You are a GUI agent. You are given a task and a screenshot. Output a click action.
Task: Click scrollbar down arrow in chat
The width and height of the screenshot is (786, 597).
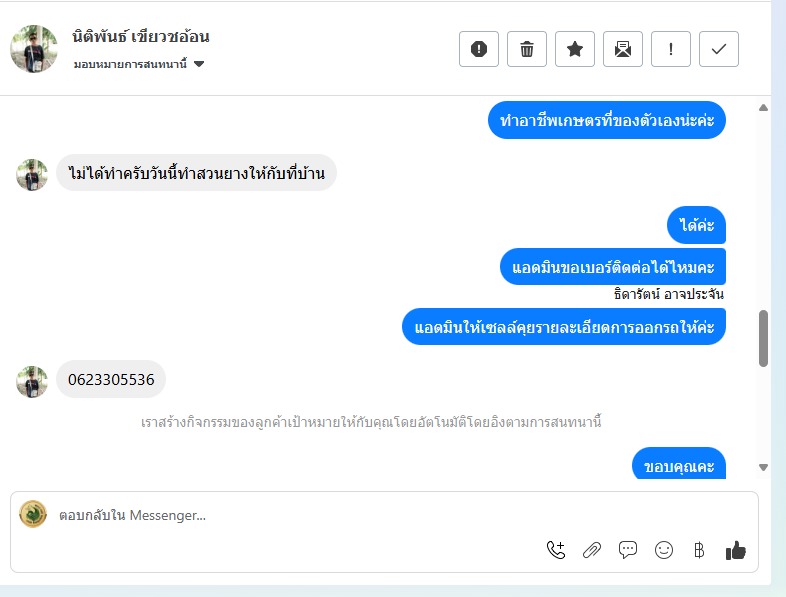pyautogui.click(x=763, y=467)
